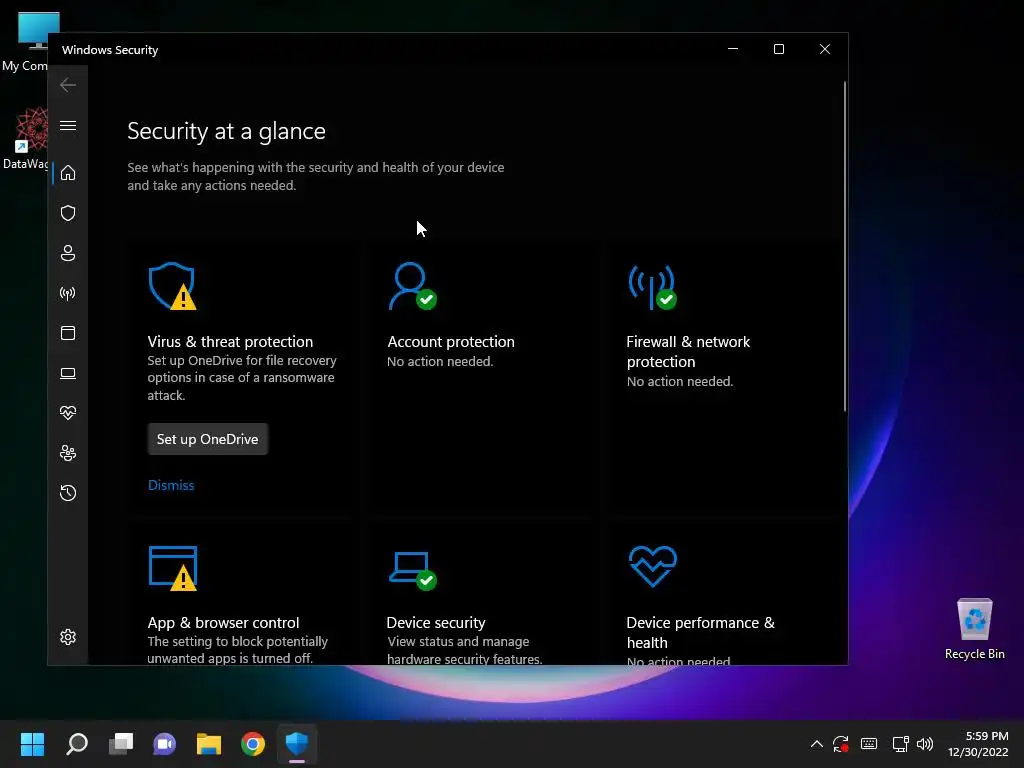
Task: Open Firewall & network antenna sidebar icon
Action: pos(68,293)
